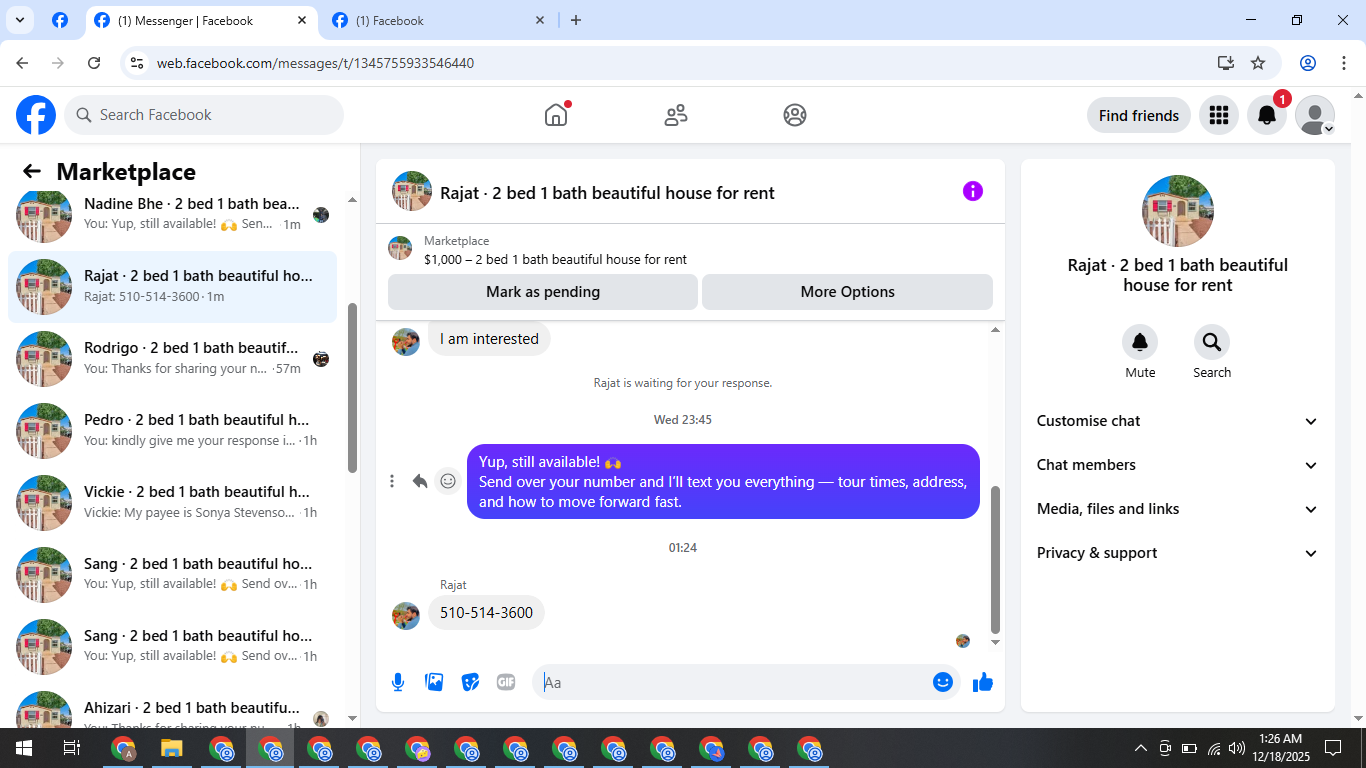
Task: Open Windows Start menu
Action: point(23,748)
